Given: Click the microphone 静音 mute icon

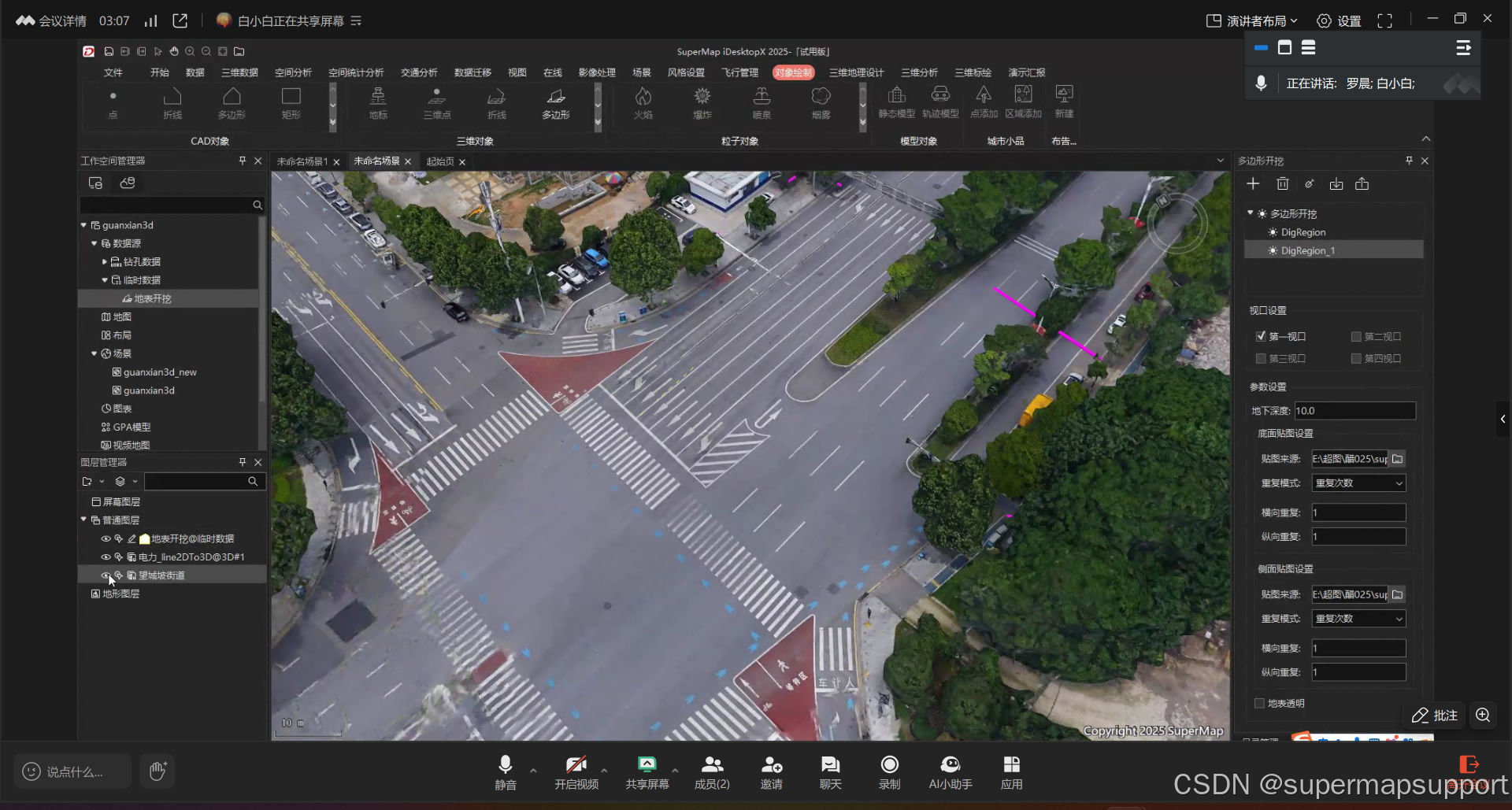Looking at the screenshot, I should pyautogui.click(x=506, y=764).
